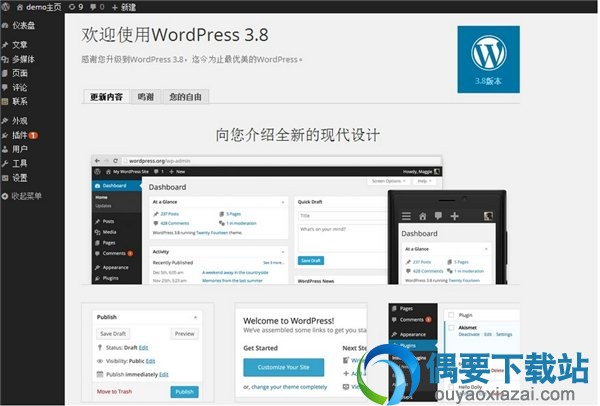Screen dimensions: 600x406
Task: Switch to the 鸣谢 credits tab
Action: (x=146, y=97)
